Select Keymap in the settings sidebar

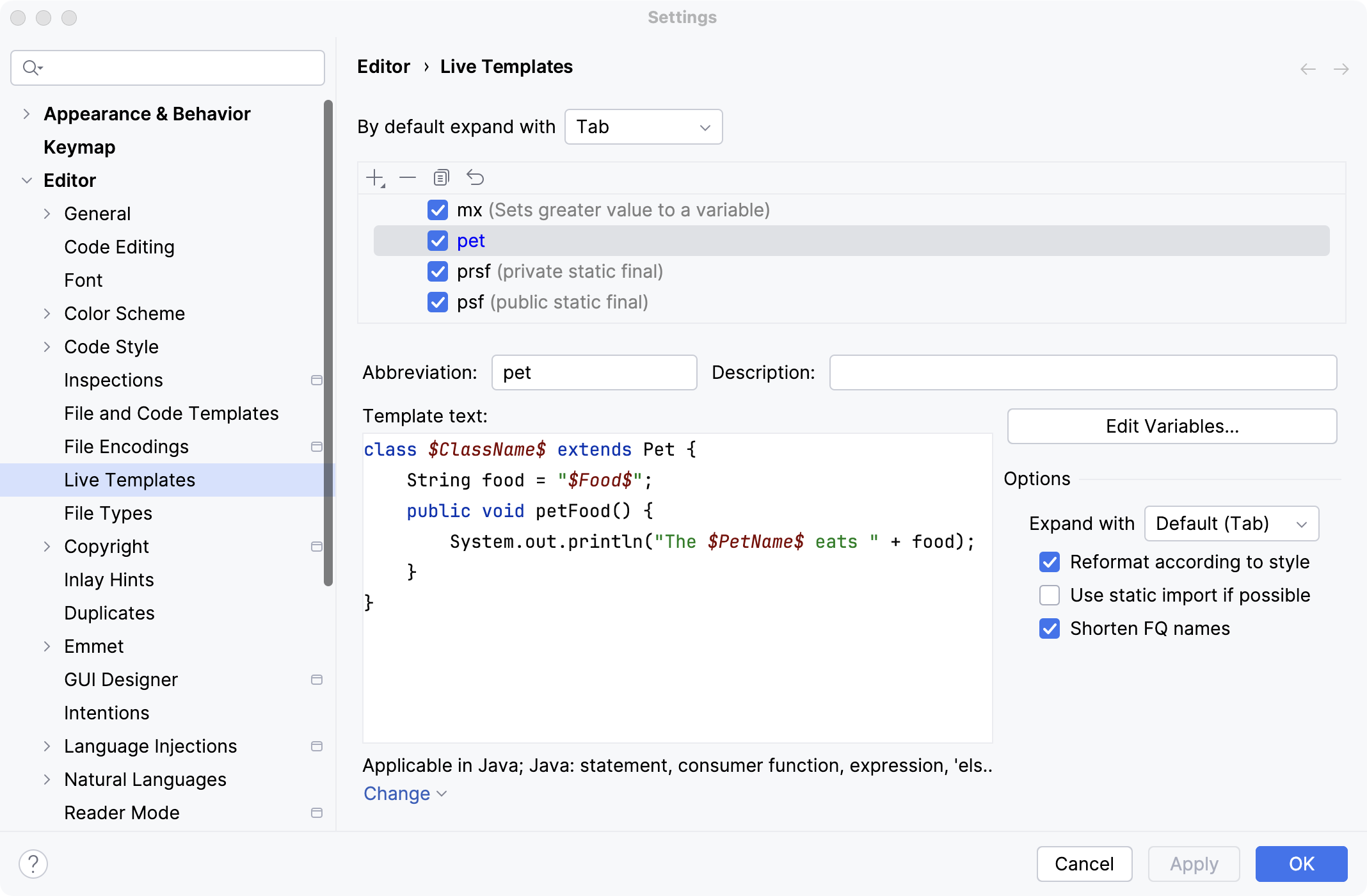pos(79,147)
